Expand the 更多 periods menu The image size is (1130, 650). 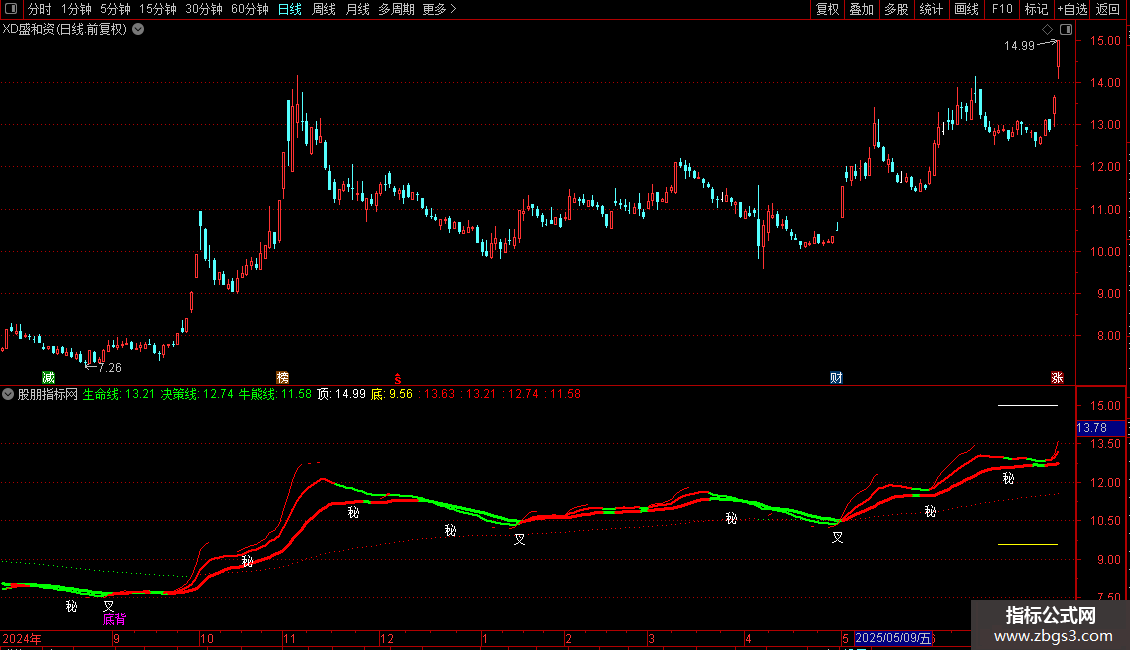coord(439,9)
